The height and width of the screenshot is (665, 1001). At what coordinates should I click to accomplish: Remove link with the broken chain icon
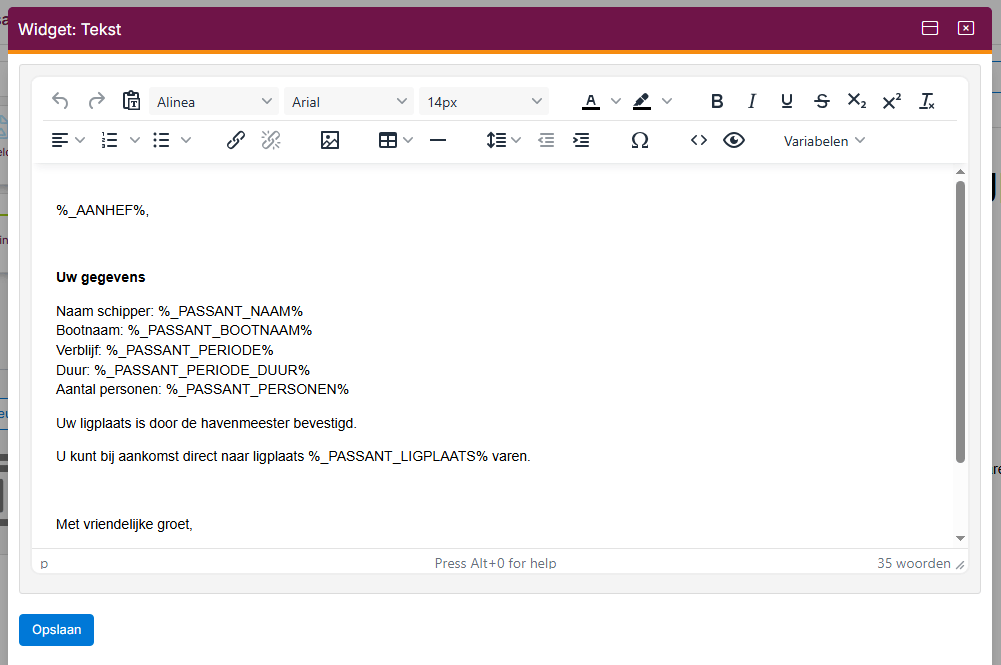pyautogui.click(x=271, y=140)
